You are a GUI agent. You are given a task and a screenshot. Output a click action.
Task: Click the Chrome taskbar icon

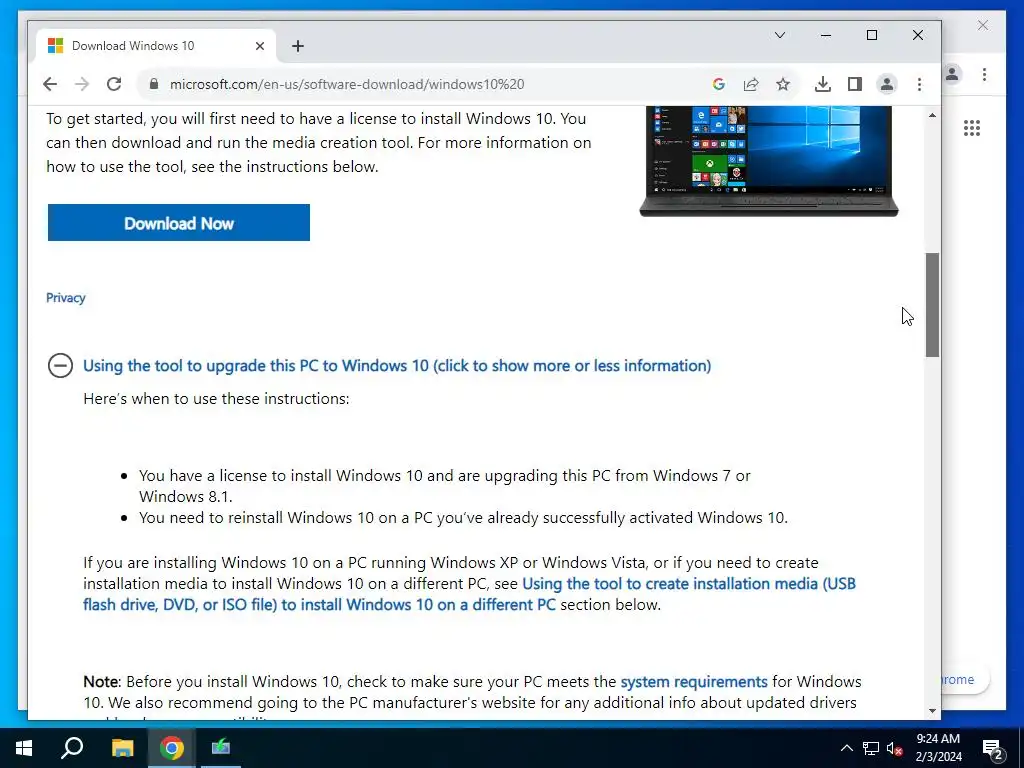point(172,748)
